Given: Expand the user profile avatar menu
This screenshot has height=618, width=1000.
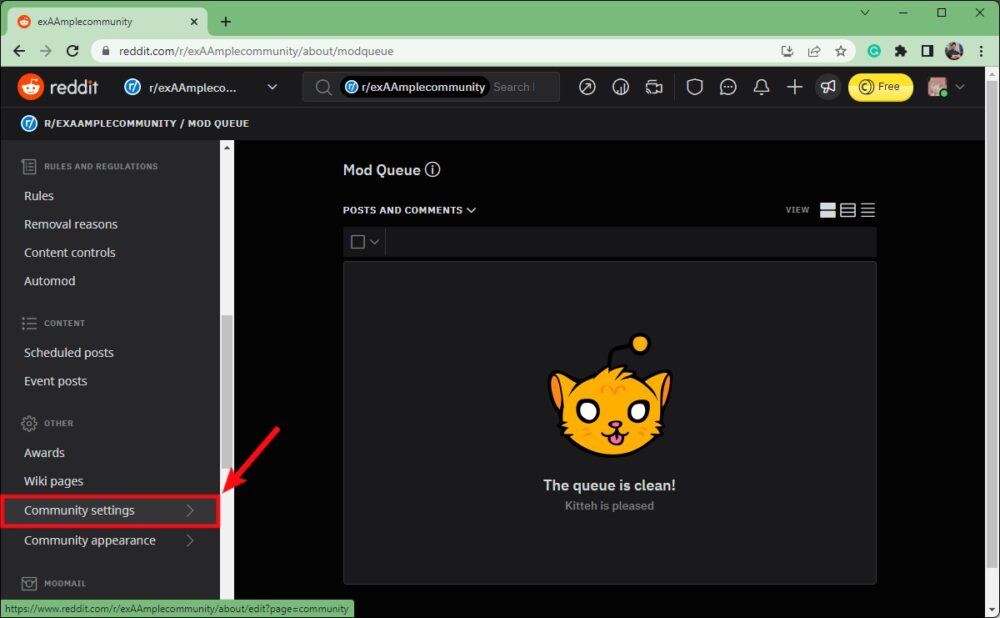Looking at the screenshot, I should [946, 87].
